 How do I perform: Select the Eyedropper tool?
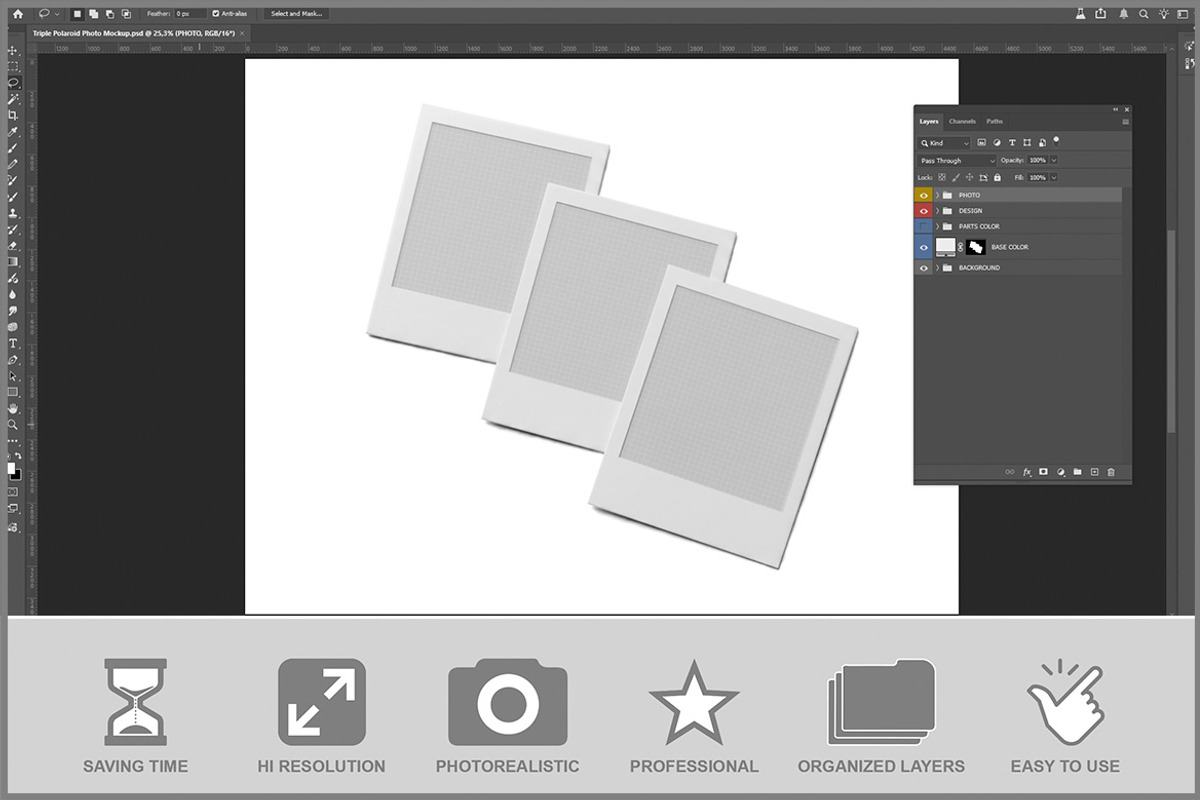tap(13, 131)
